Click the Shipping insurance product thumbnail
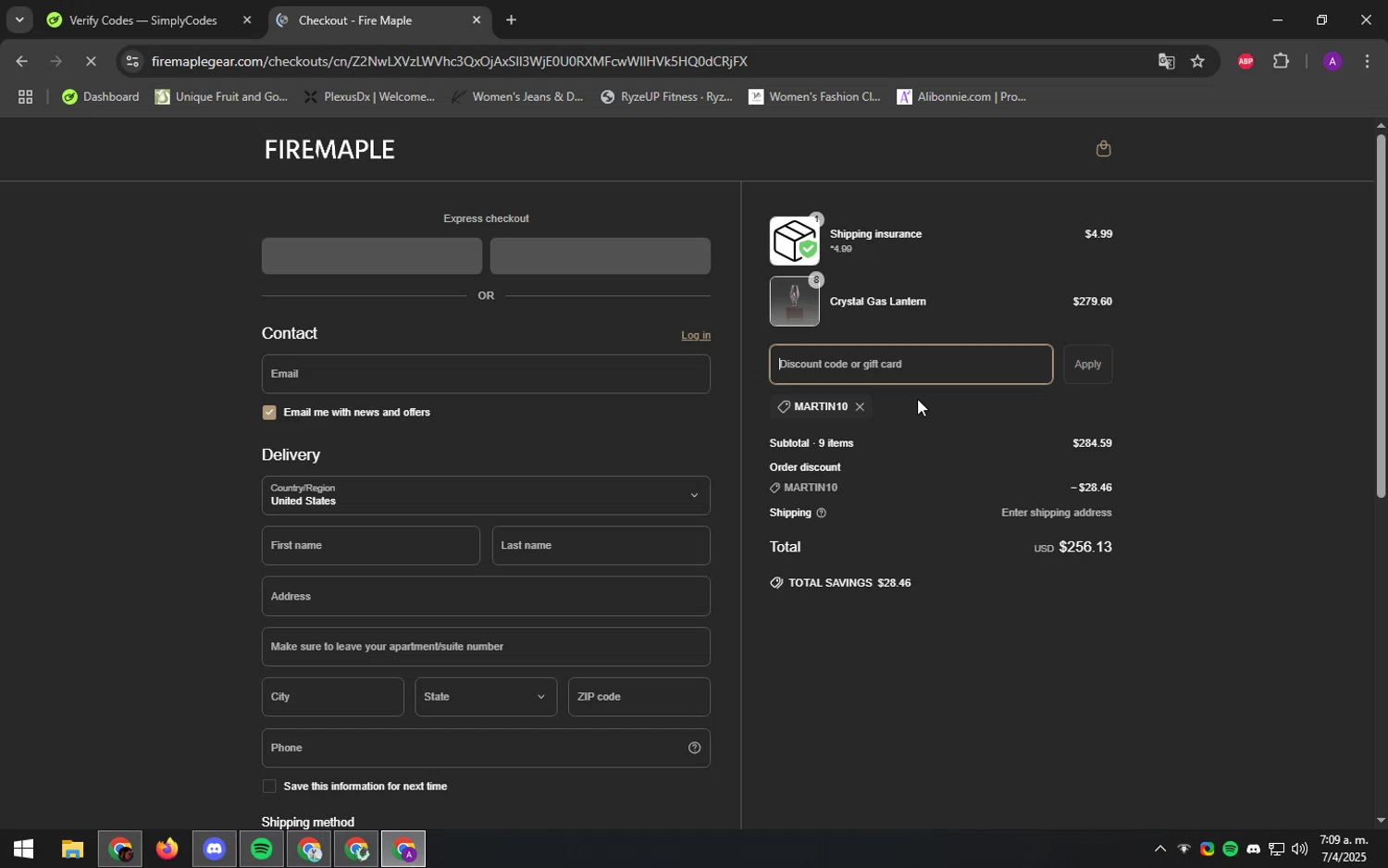This screenshot has width=1388, height=868. (794, 241)
